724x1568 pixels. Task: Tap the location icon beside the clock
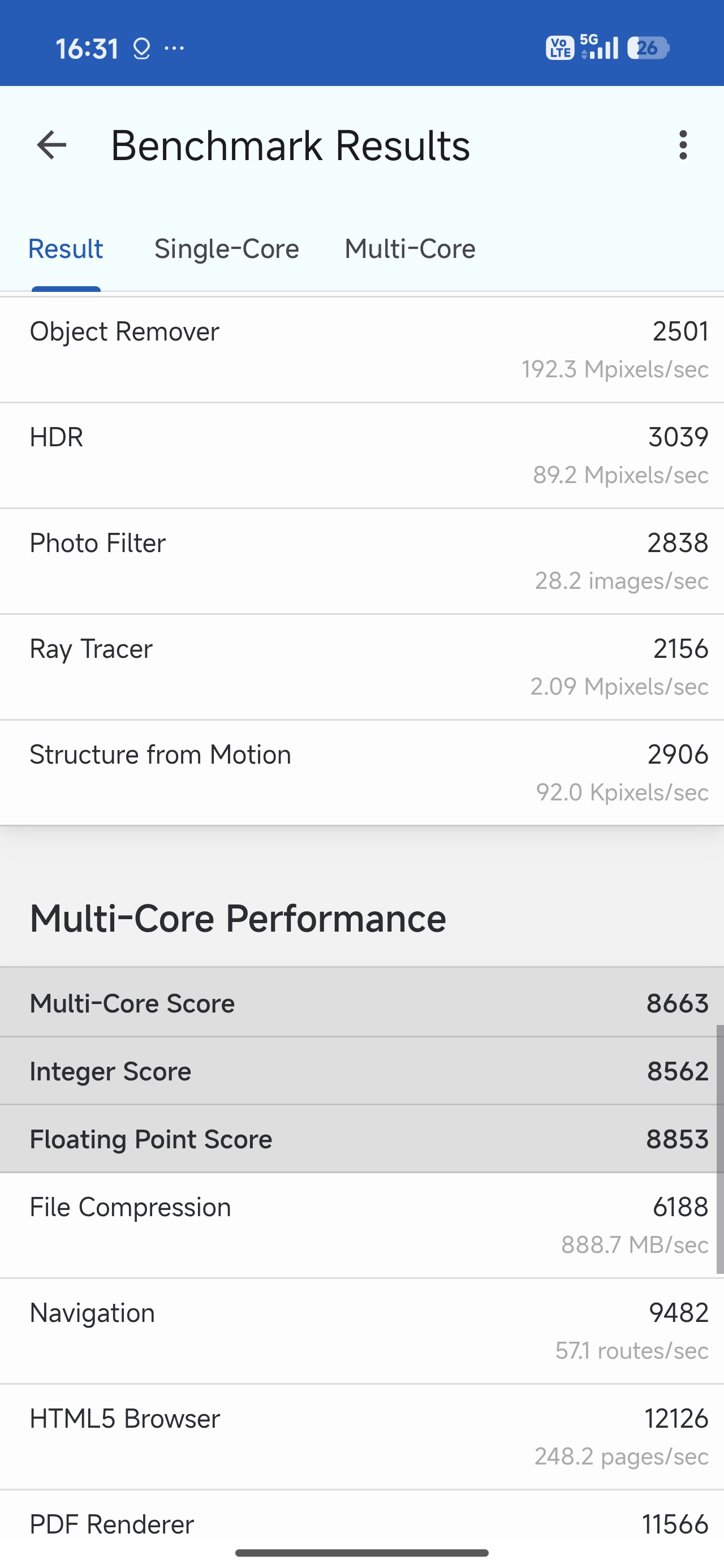141,49
